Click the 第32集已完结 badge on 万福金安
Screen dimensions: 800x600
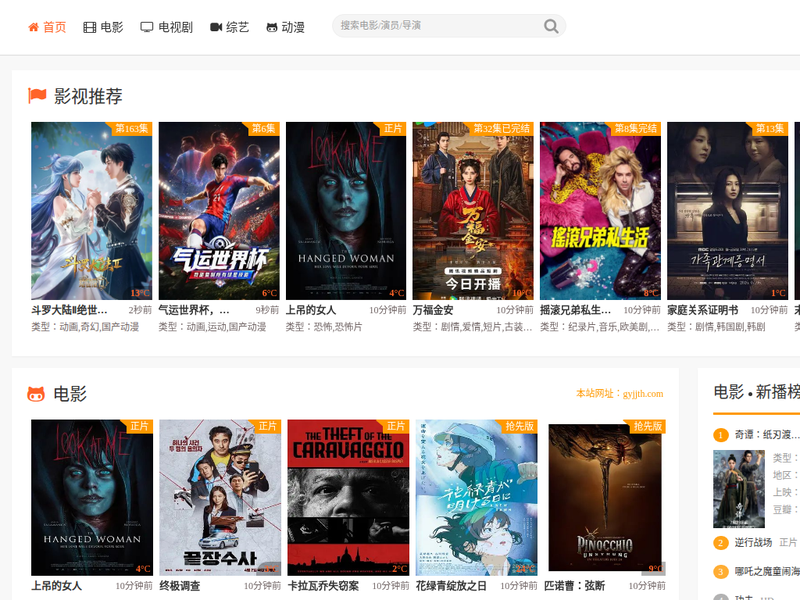(x=501, y=129)
